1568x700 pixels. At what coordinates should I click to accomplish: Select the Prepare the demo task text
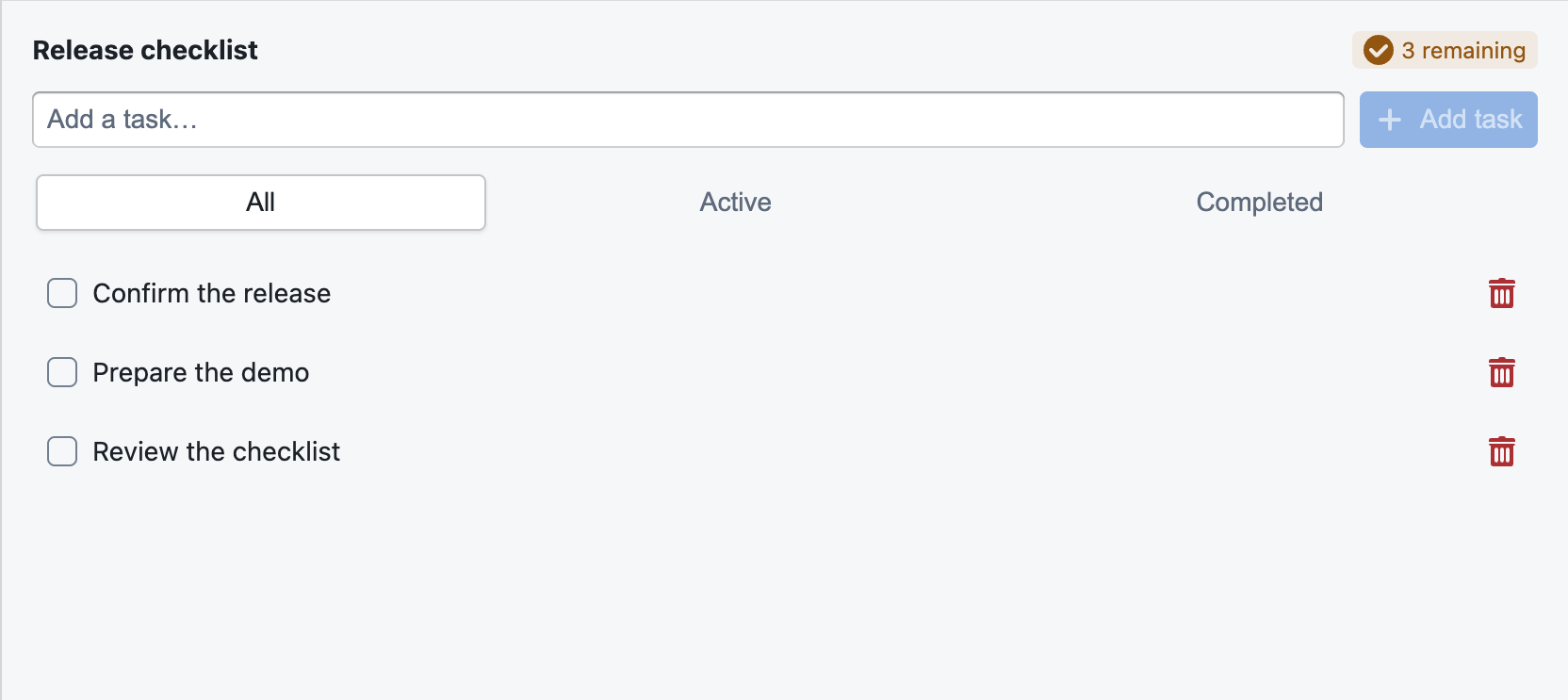click(201, 372)
